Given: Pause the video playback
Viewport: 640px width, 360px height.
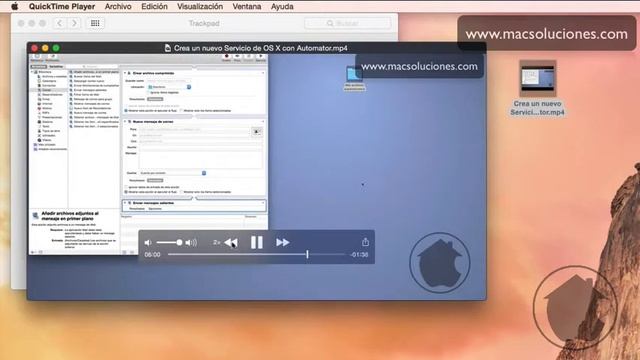Looking at the screenshot, I should 257,242.
